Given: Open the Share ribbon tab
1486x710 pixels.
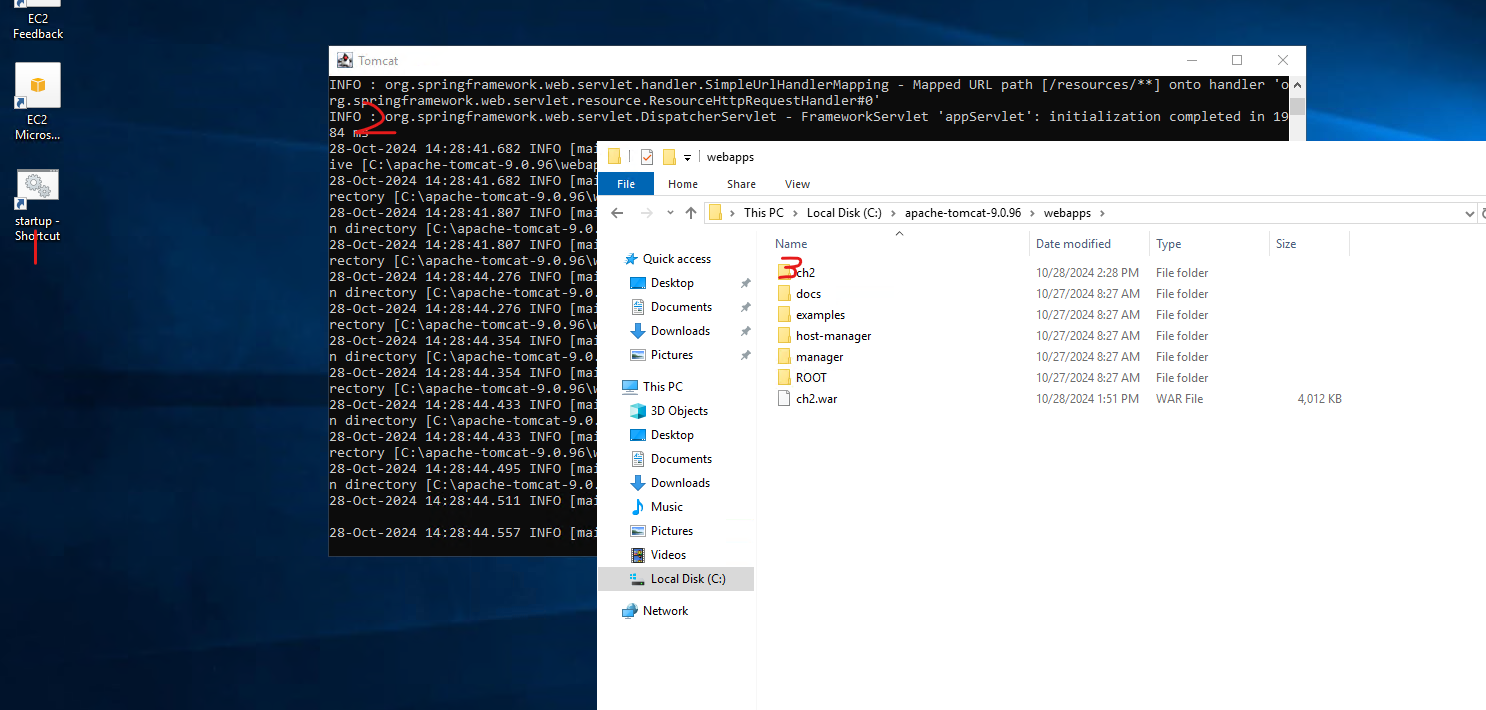Looking at the screenshot, I should coord(741,184).
